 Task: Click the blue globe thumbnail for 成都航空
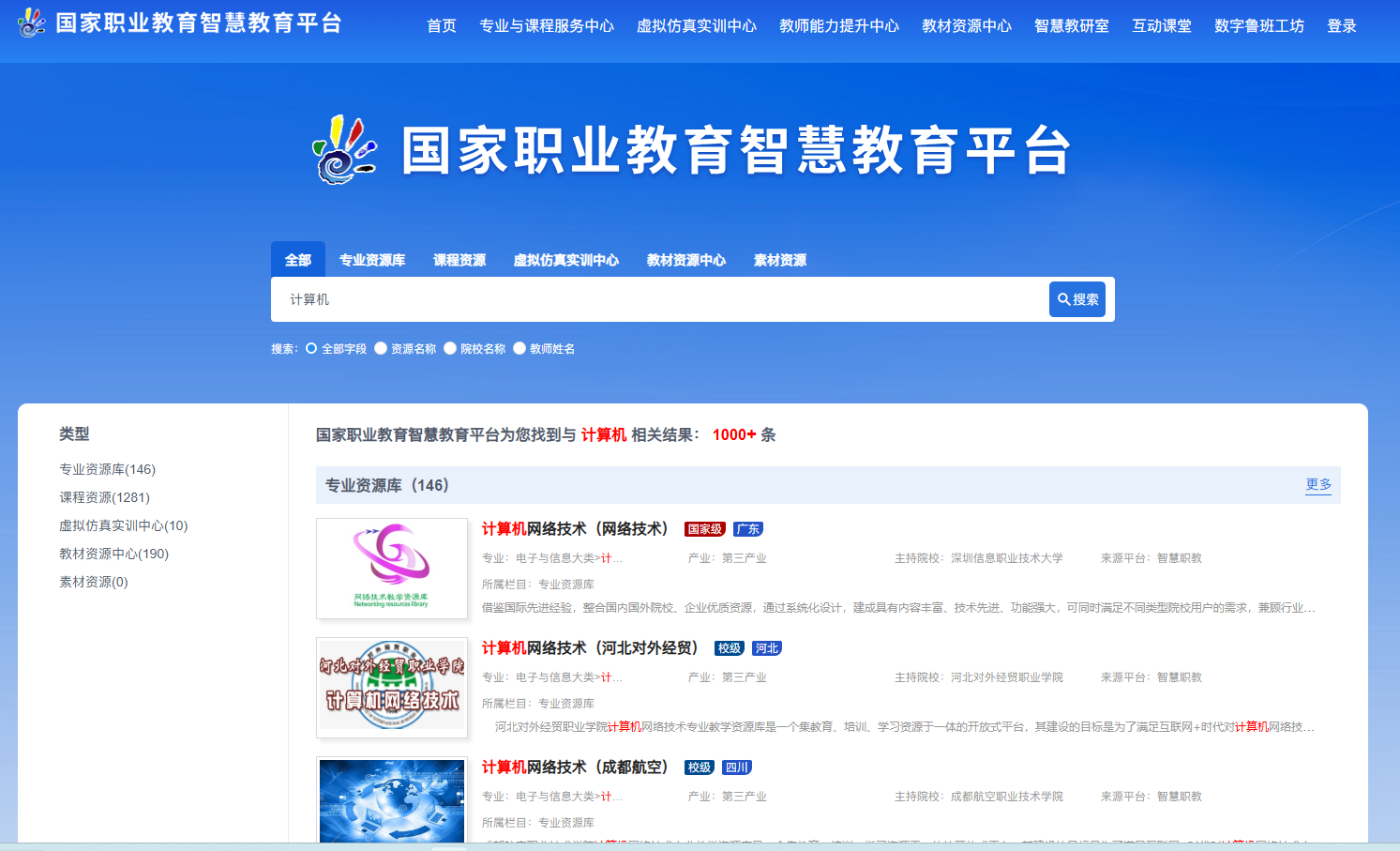(x=392, y=800)
